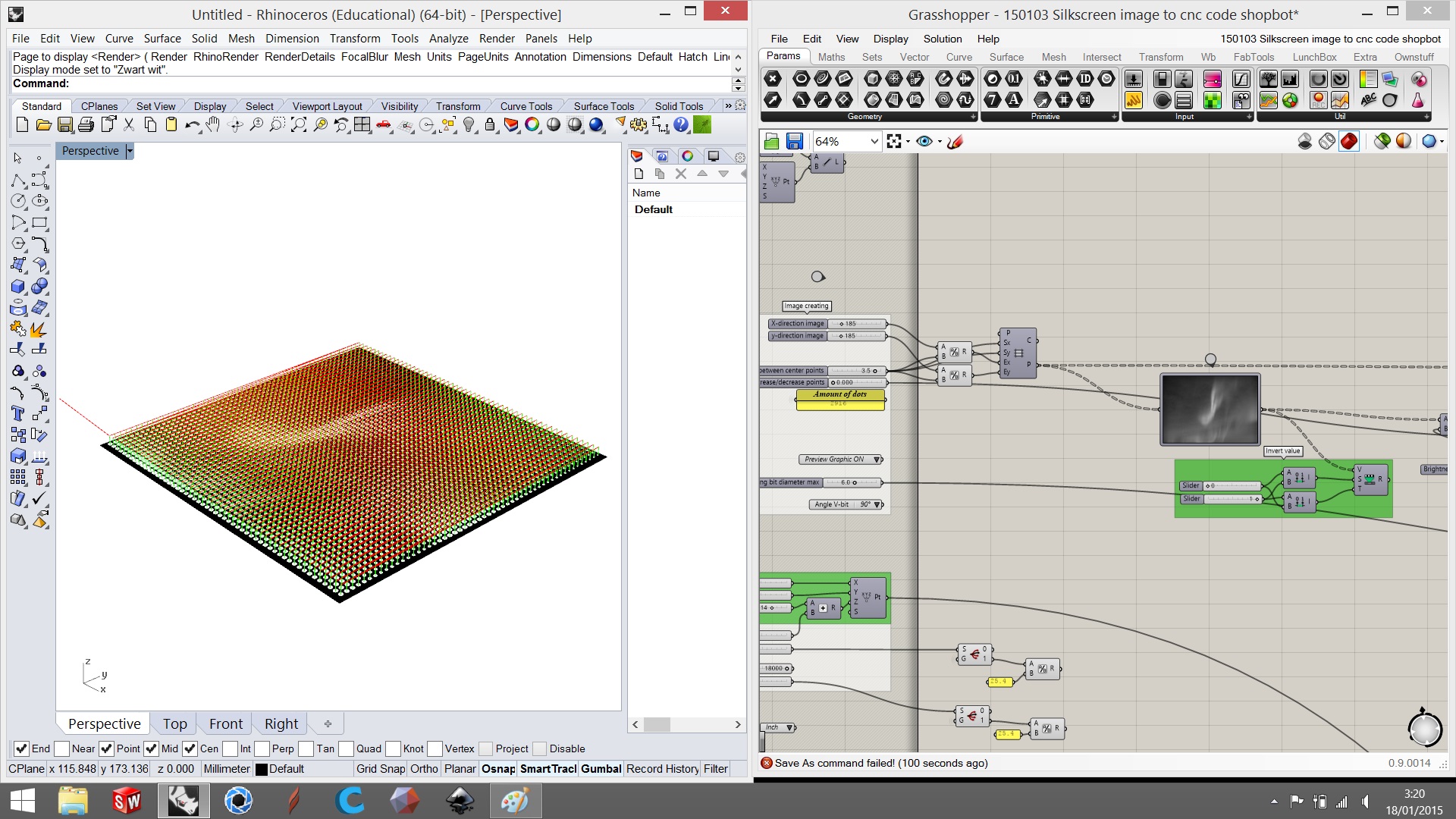Screen dimensions: 1456x819
Task: Click Record History in the status bar
Action: [x=661, y=768]
